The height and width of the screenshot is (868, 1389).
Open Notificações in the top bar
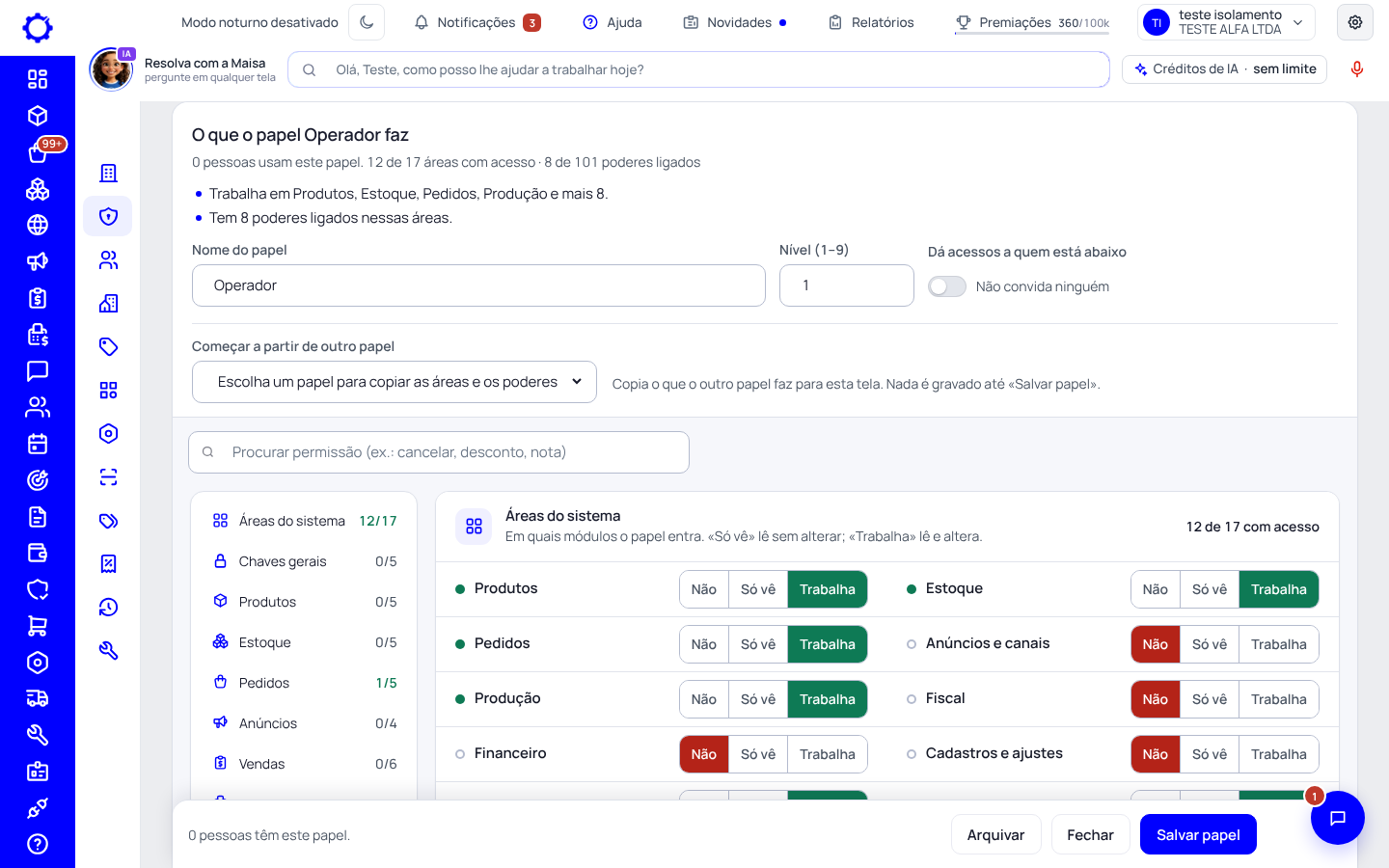(477, 22)
